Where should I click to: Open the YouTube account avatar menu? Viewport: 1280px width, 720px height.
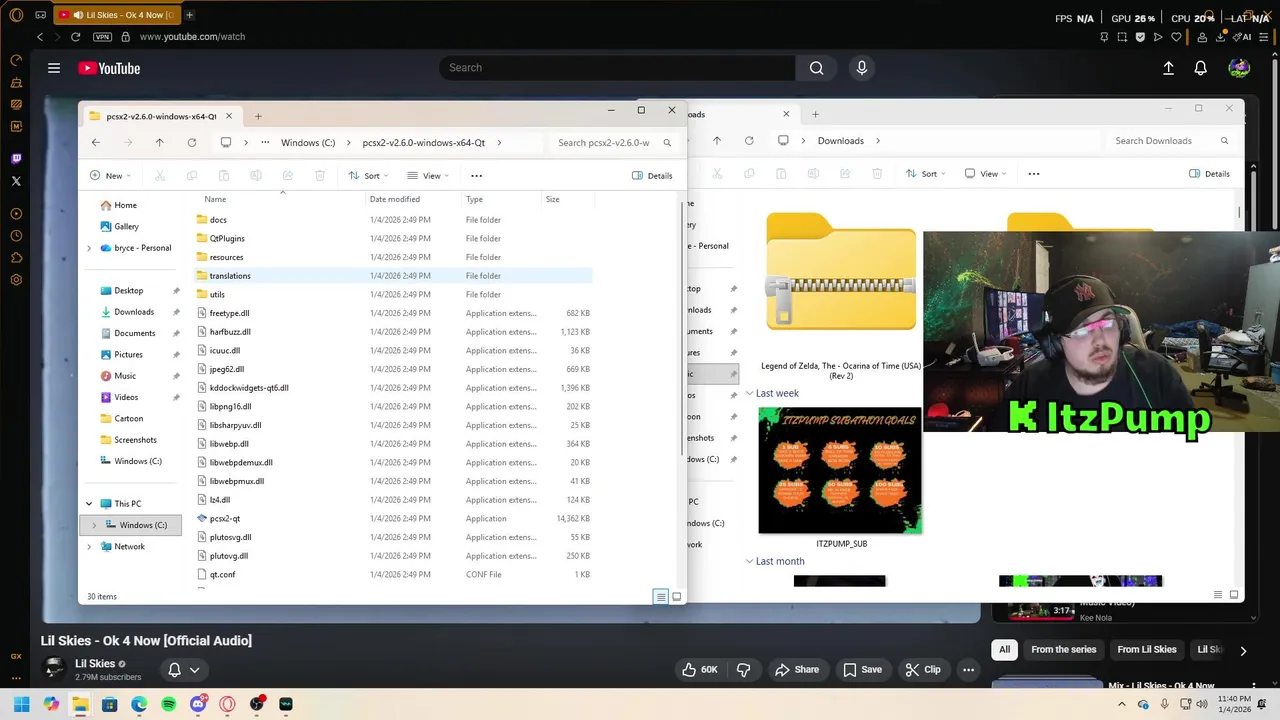[1239, 68]
